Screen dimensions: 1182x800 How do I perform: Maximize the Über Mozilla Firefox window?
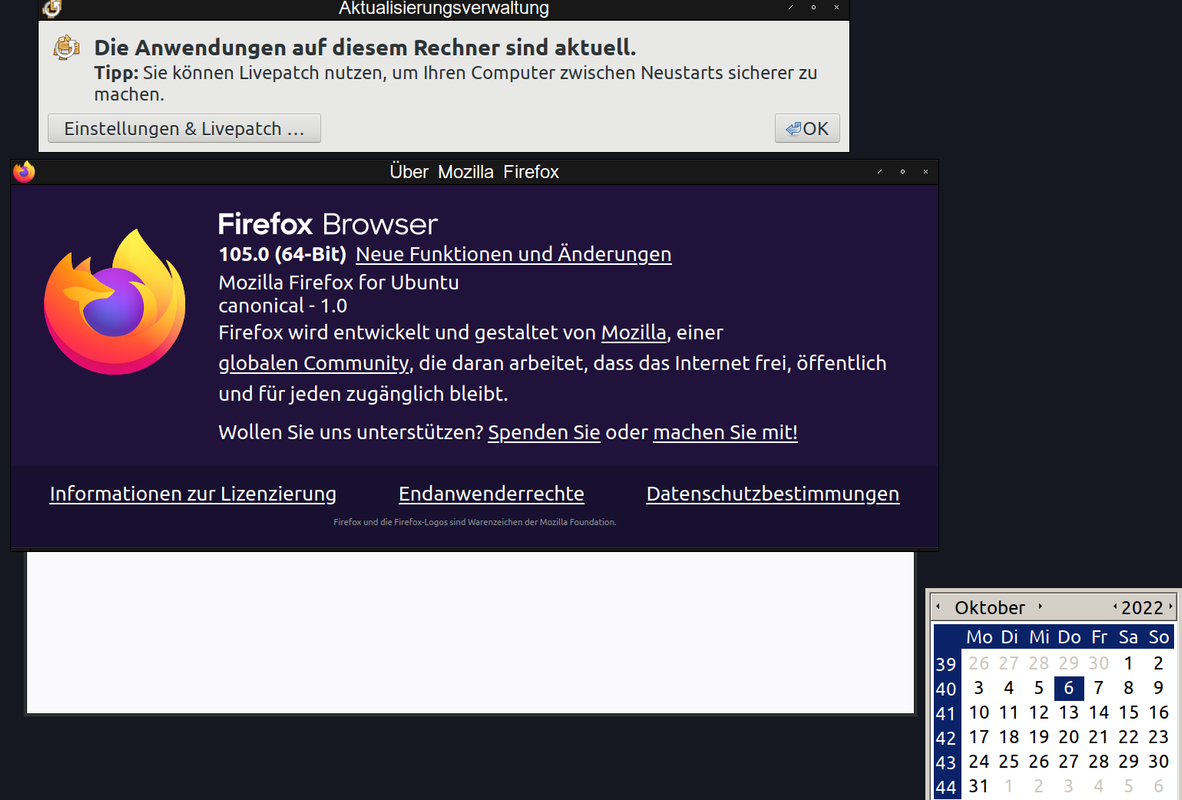[902, 172]
